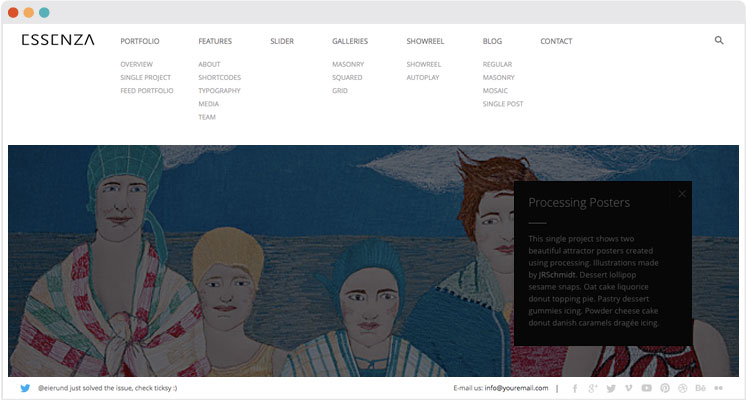Select Overview under Portfolio
This screenshot has width=746, height=401.
click(x=137, y=64)
